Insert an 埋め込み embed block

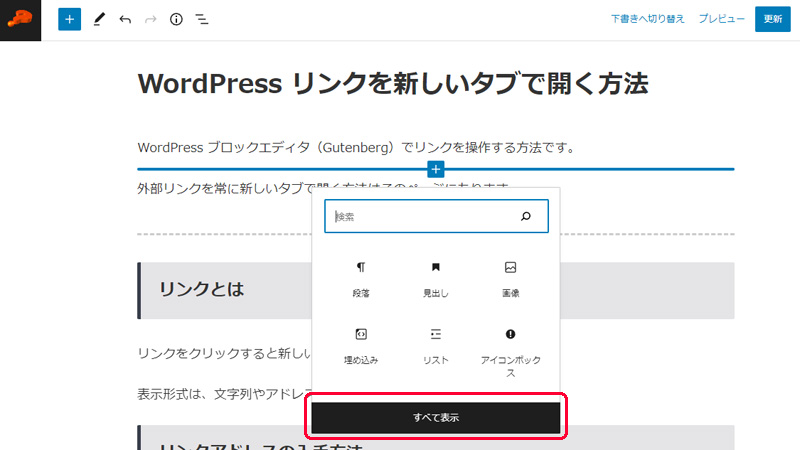click(361, 346)
